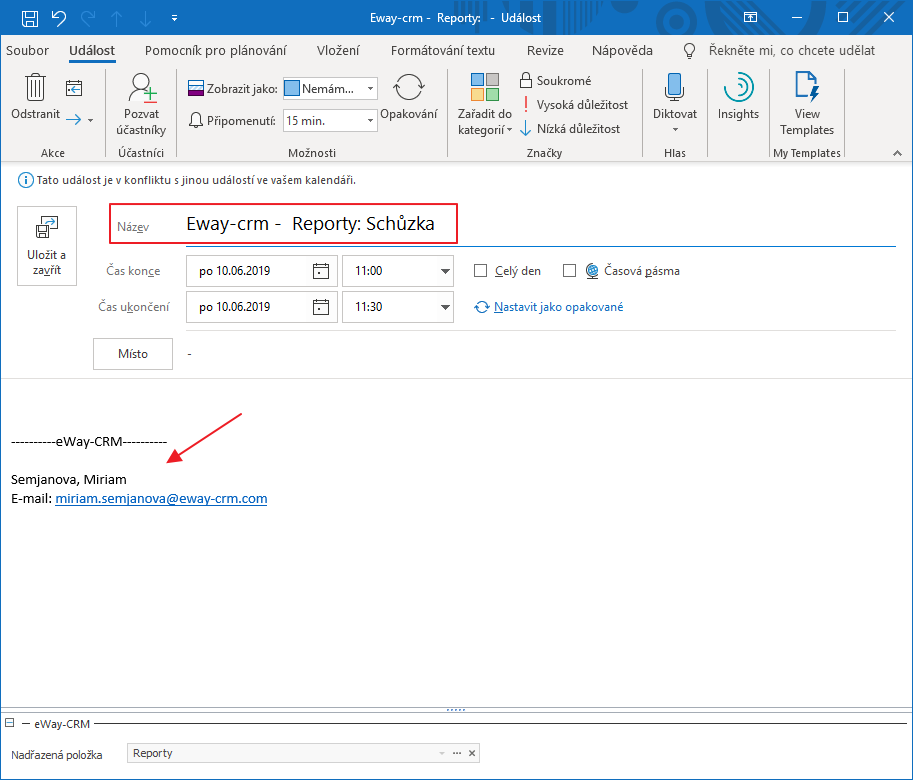Toggle the Časová pásma checkbox
Screen dimensions: 913x780
(569, 271)
